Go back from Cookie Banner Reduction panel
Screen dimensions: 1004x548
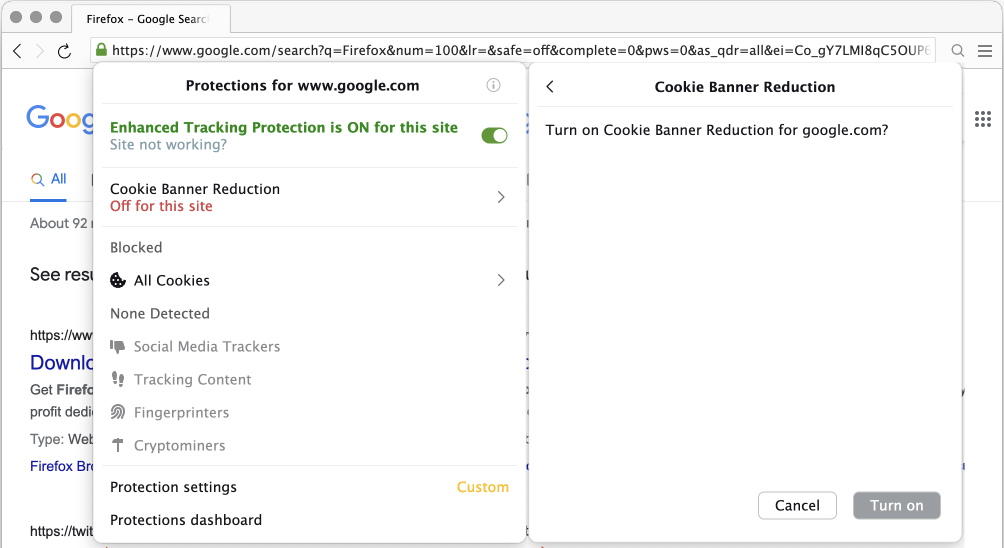pos(550,87)
